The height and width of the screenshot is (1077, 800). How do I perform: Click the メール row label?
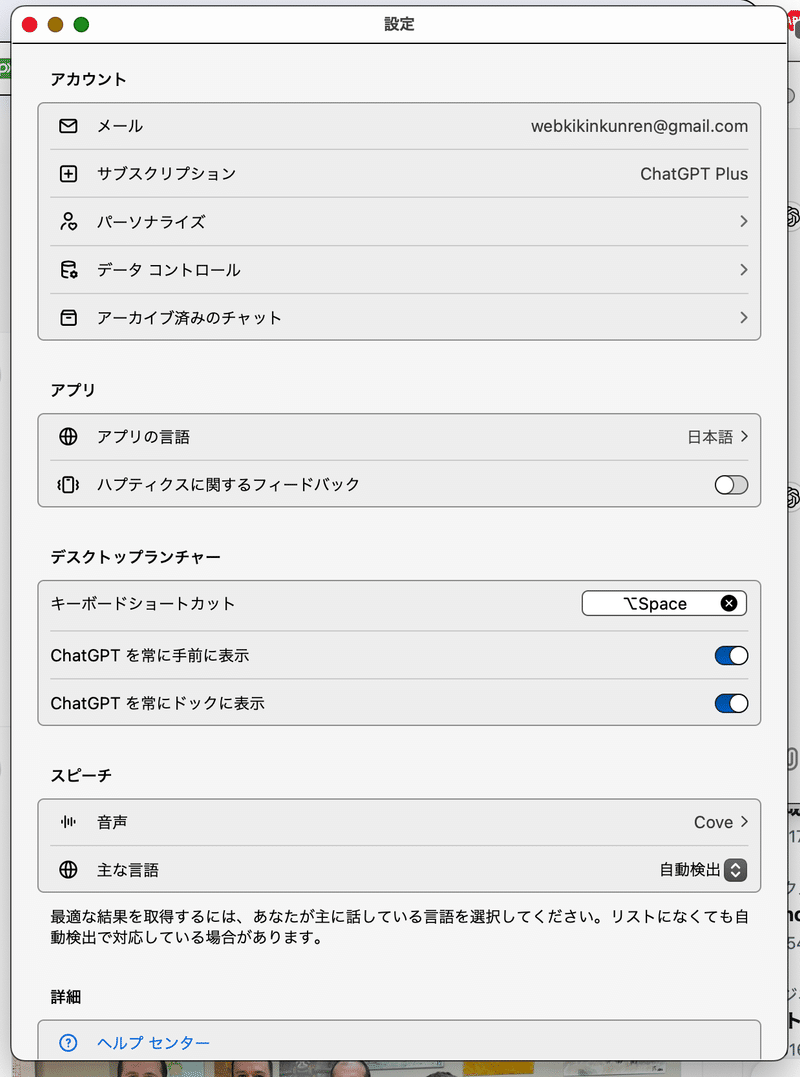(120, 126)
